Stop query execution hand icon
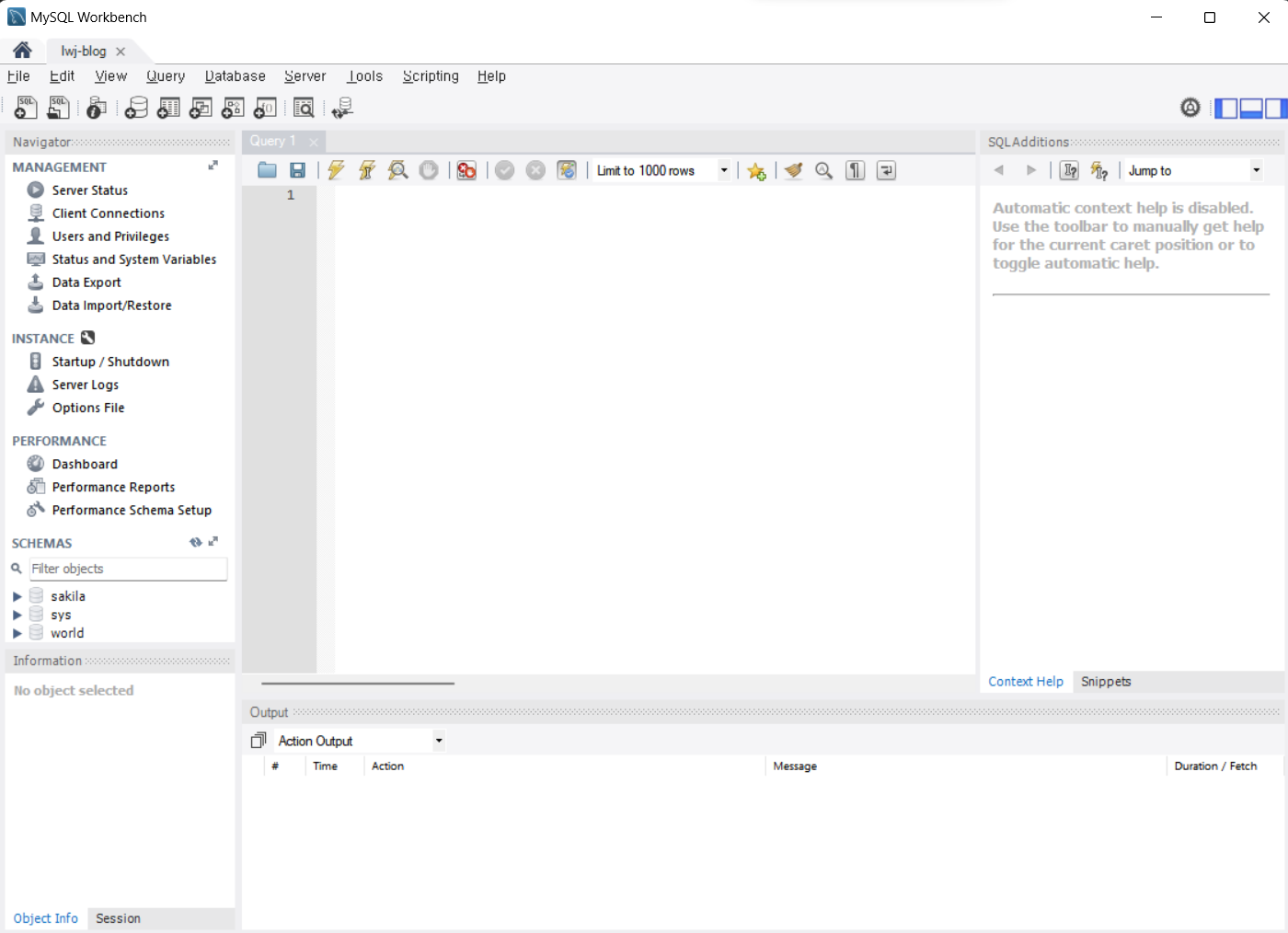The height and width of the screenshot is (933, 1288). point(429,170)
